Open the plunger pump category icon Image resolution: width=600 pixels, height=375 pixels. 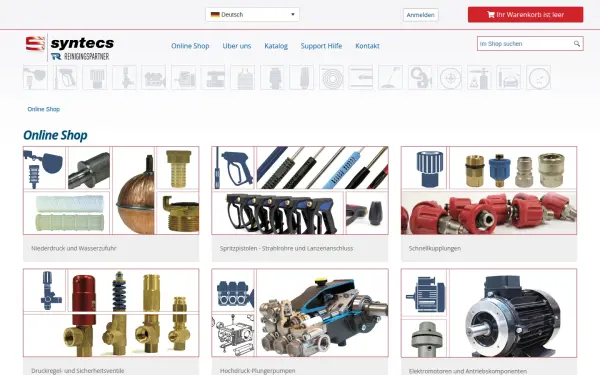click(154, 77)
